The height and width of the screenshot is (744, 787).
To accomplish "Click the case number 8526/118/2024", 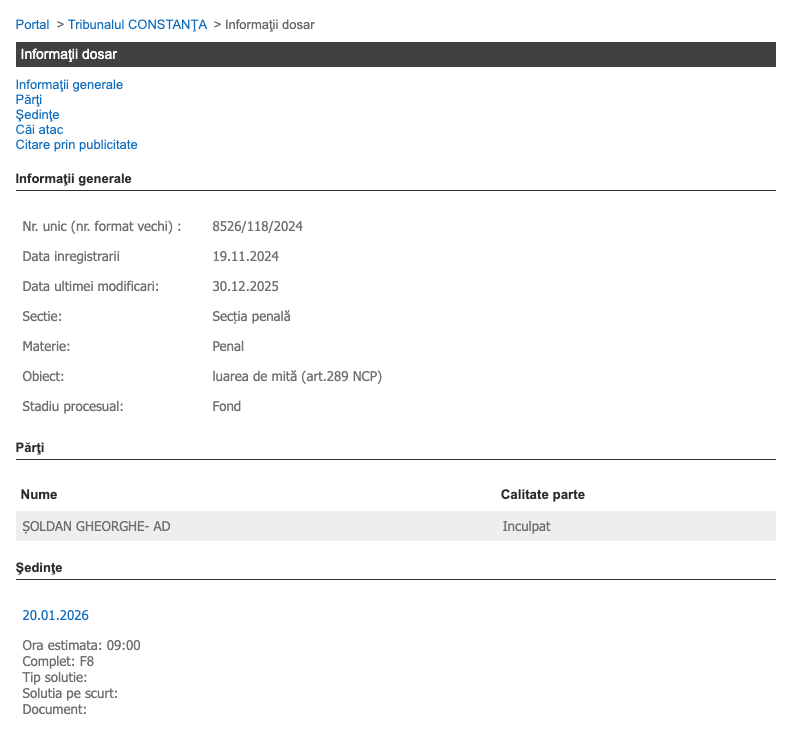I will [x=257, y=226].
